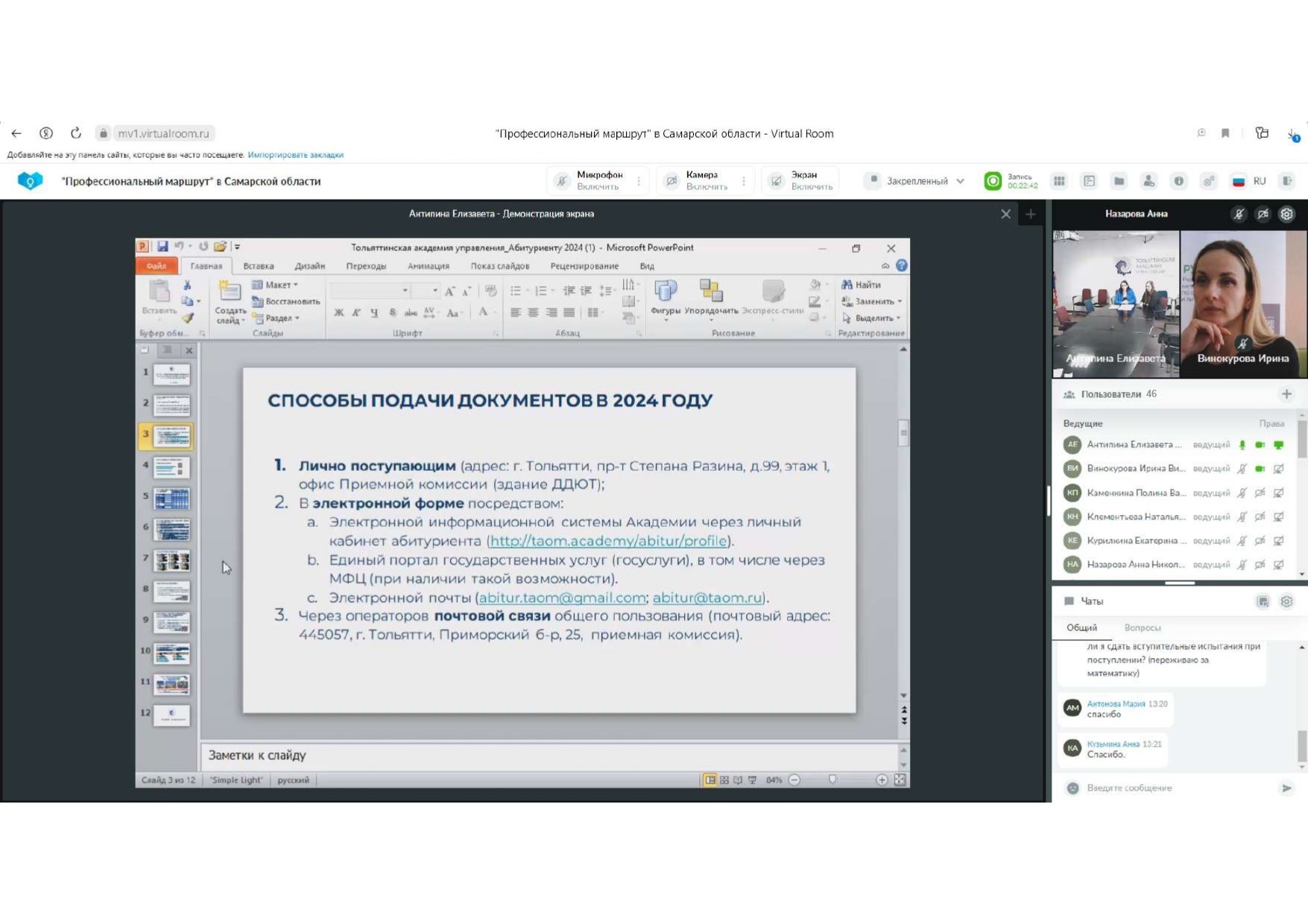This screenshot has height=924, width=1308.
Task: Click the info icon in the top toolbar
Action: click(x=1178, y=181)
